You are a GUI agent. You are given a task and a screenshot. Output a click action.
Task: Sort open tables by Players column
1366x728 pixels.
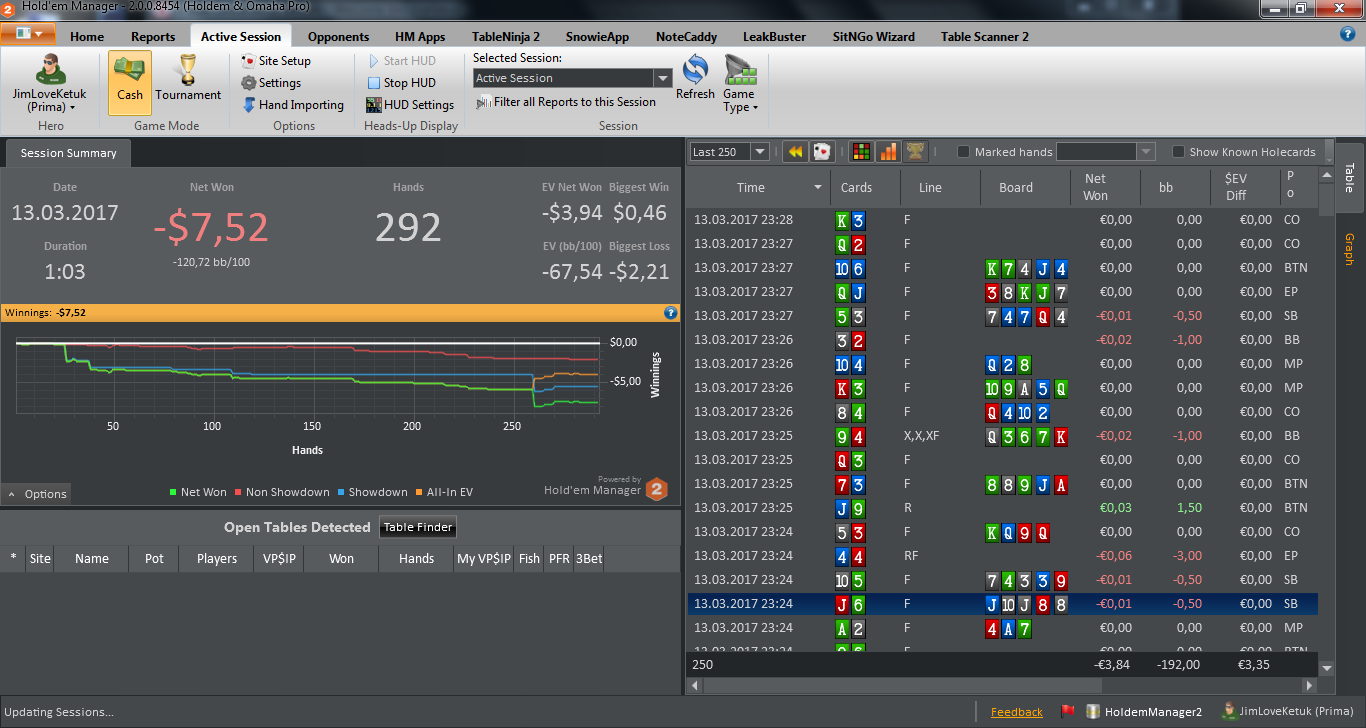click(217, 559)
